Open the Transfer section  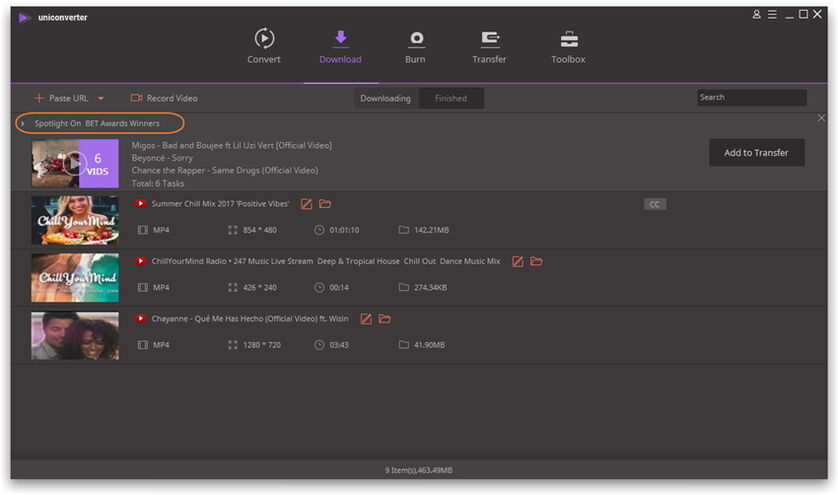pyautogui.click(x=489, y=46)
